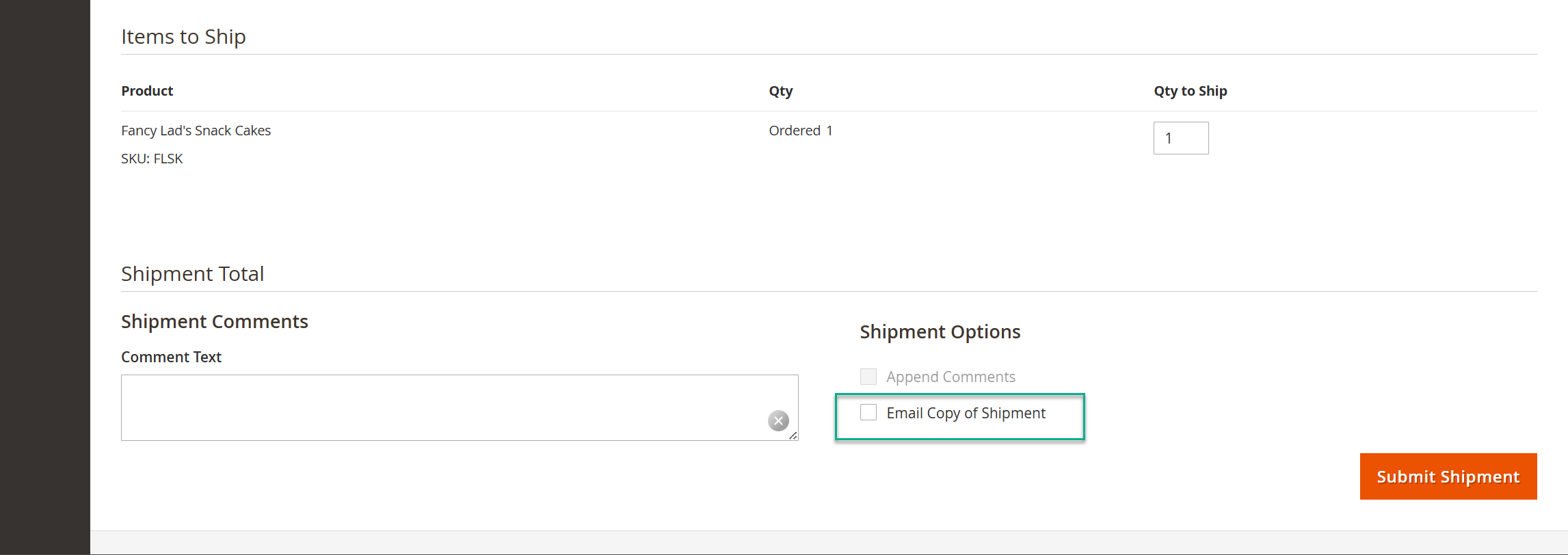Toggle the Append Comments checkbox
The width and height of the screenshot is (1568, 555).
click(x=868, y=377)
